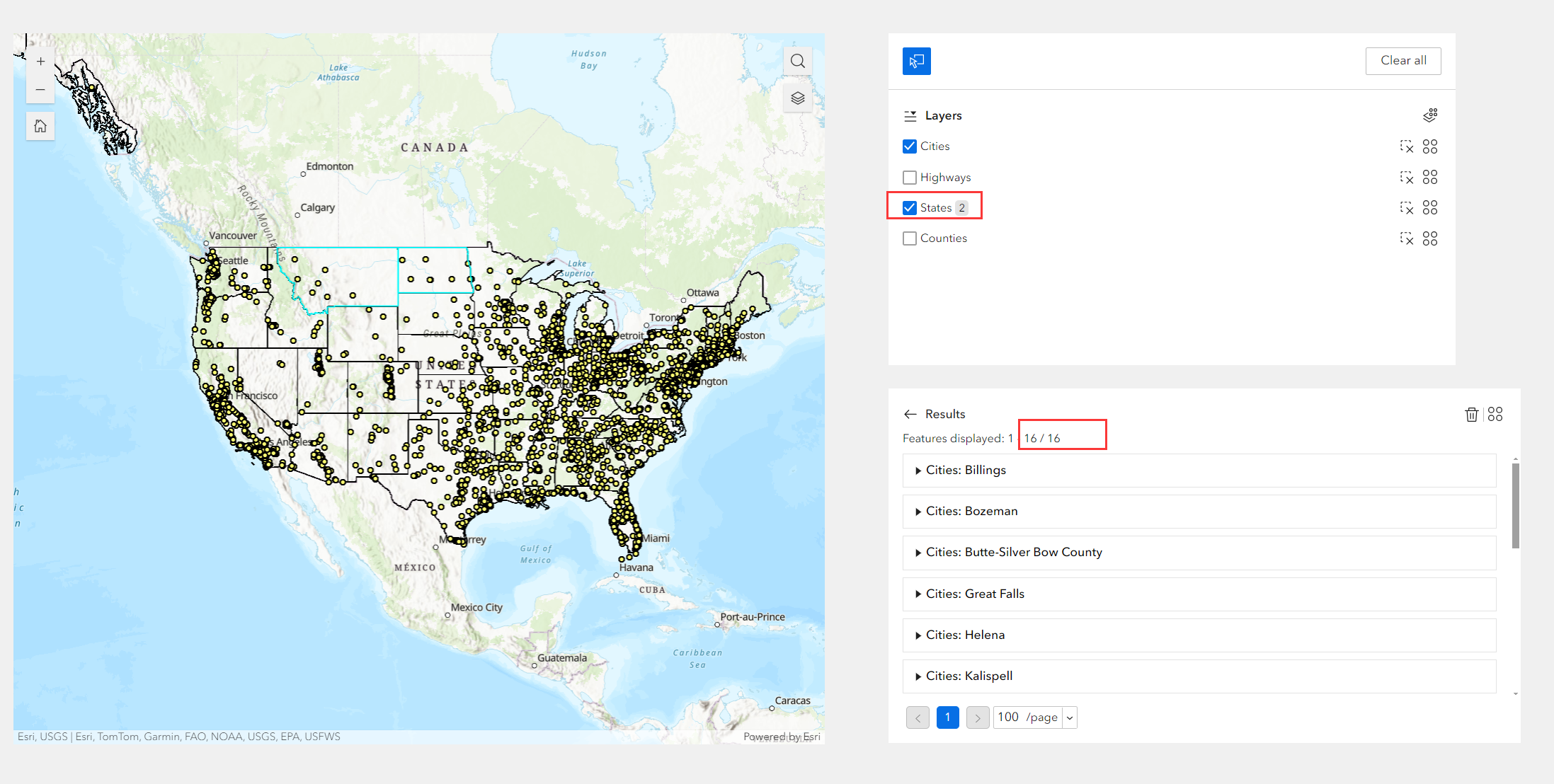Open the basemap layer list on the map
Image resolution: width=1554 pixels, height=784 pixels.
coord(797,98)
